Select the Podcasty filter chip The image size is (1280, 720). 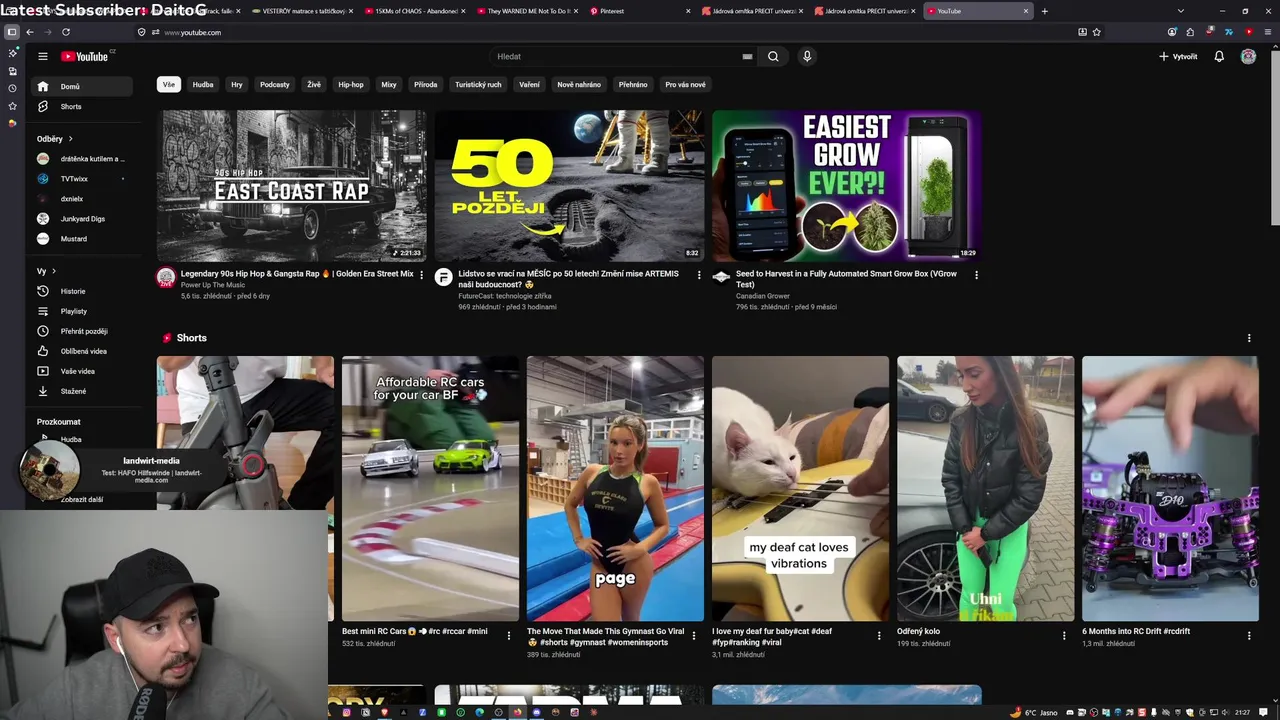(x=275, y=85)
